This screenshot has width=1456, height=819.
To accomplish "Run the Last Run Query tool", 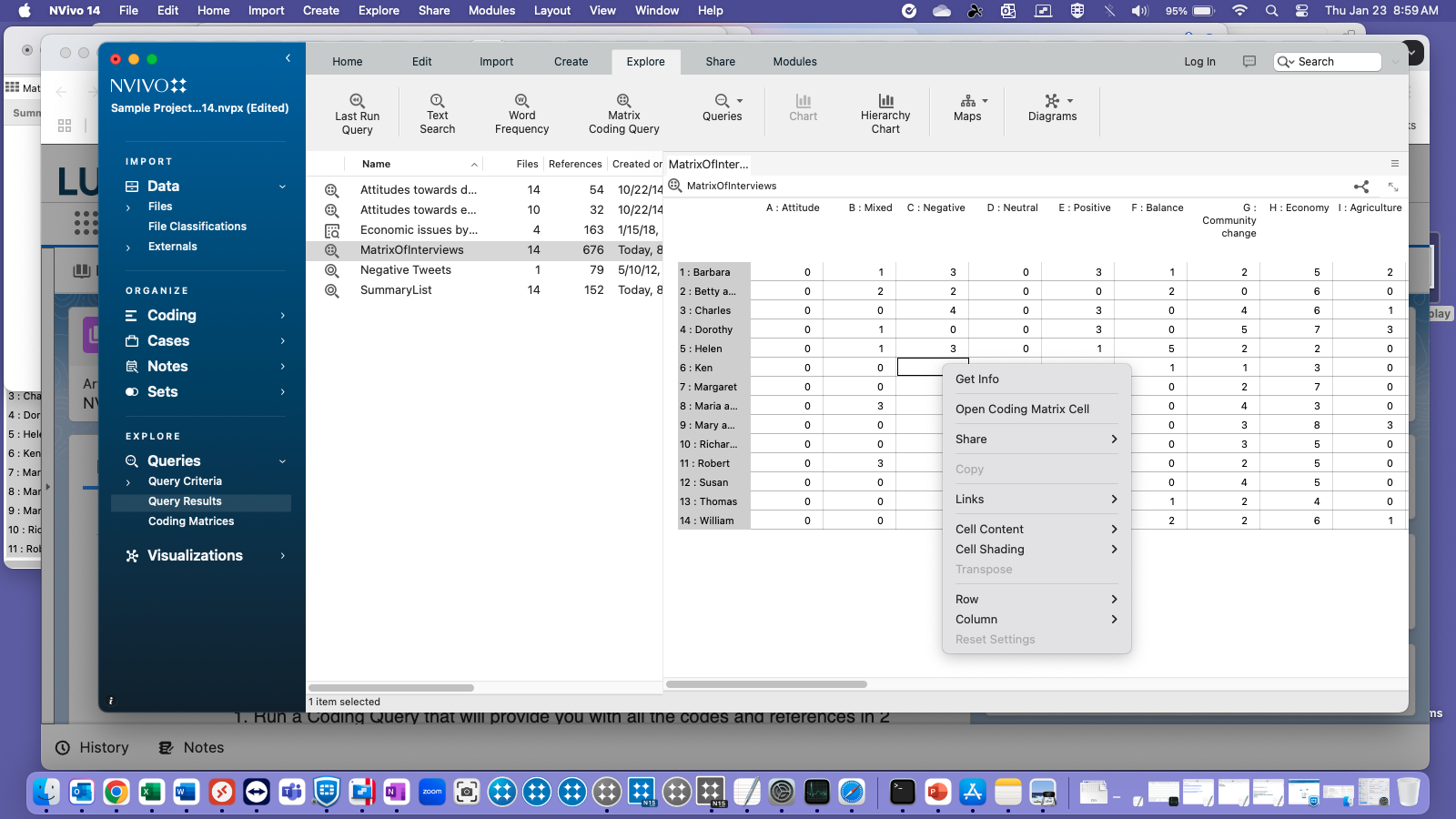I will click(356, 111).
